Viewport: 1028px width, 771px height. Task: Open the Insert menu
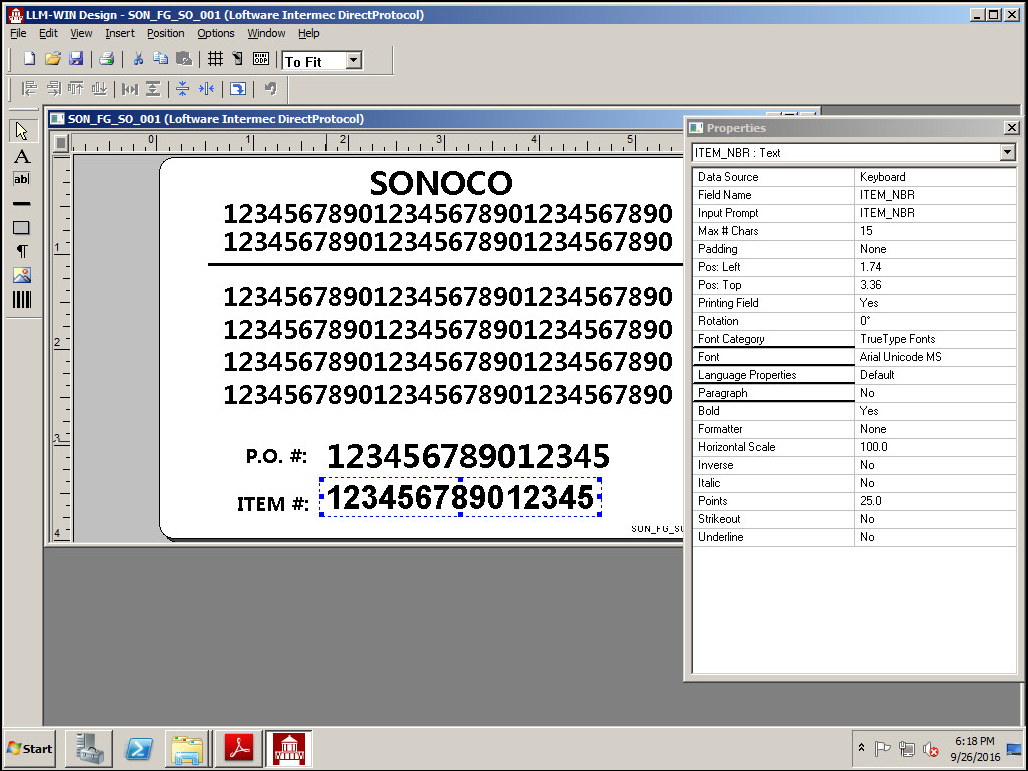click(120, 33)
